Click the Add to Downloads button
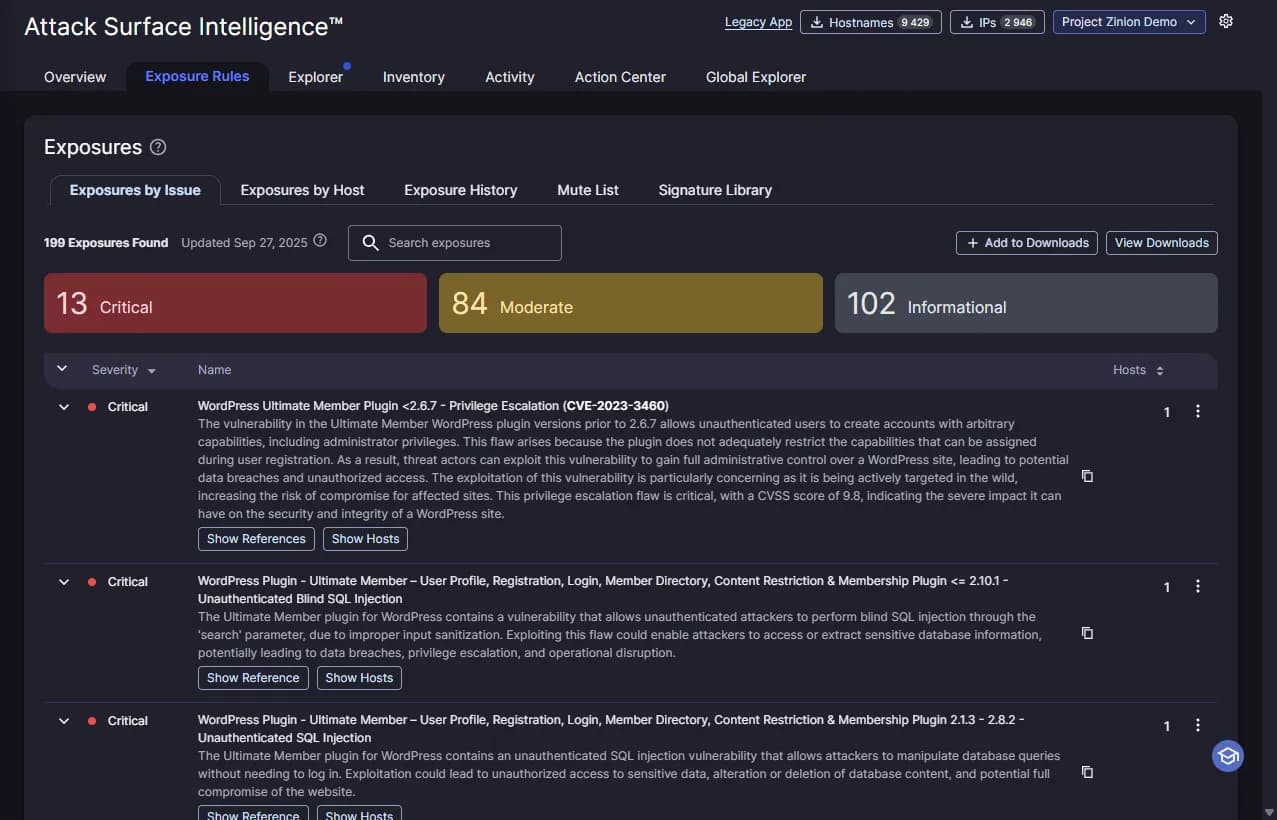Screen dimensions: 1277x820 point(1027,243)
